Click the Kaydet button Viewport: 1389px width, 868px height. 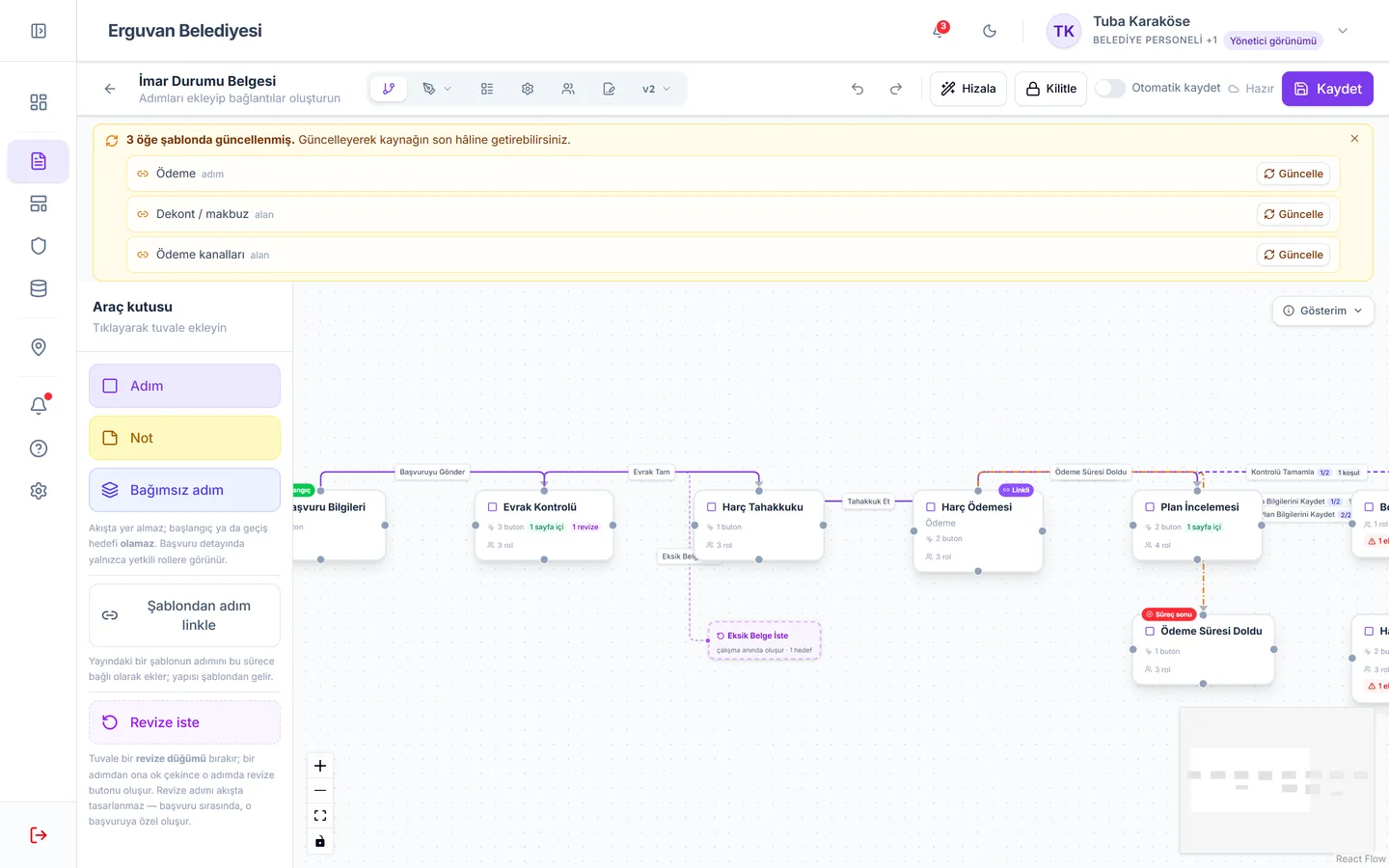1327,89
